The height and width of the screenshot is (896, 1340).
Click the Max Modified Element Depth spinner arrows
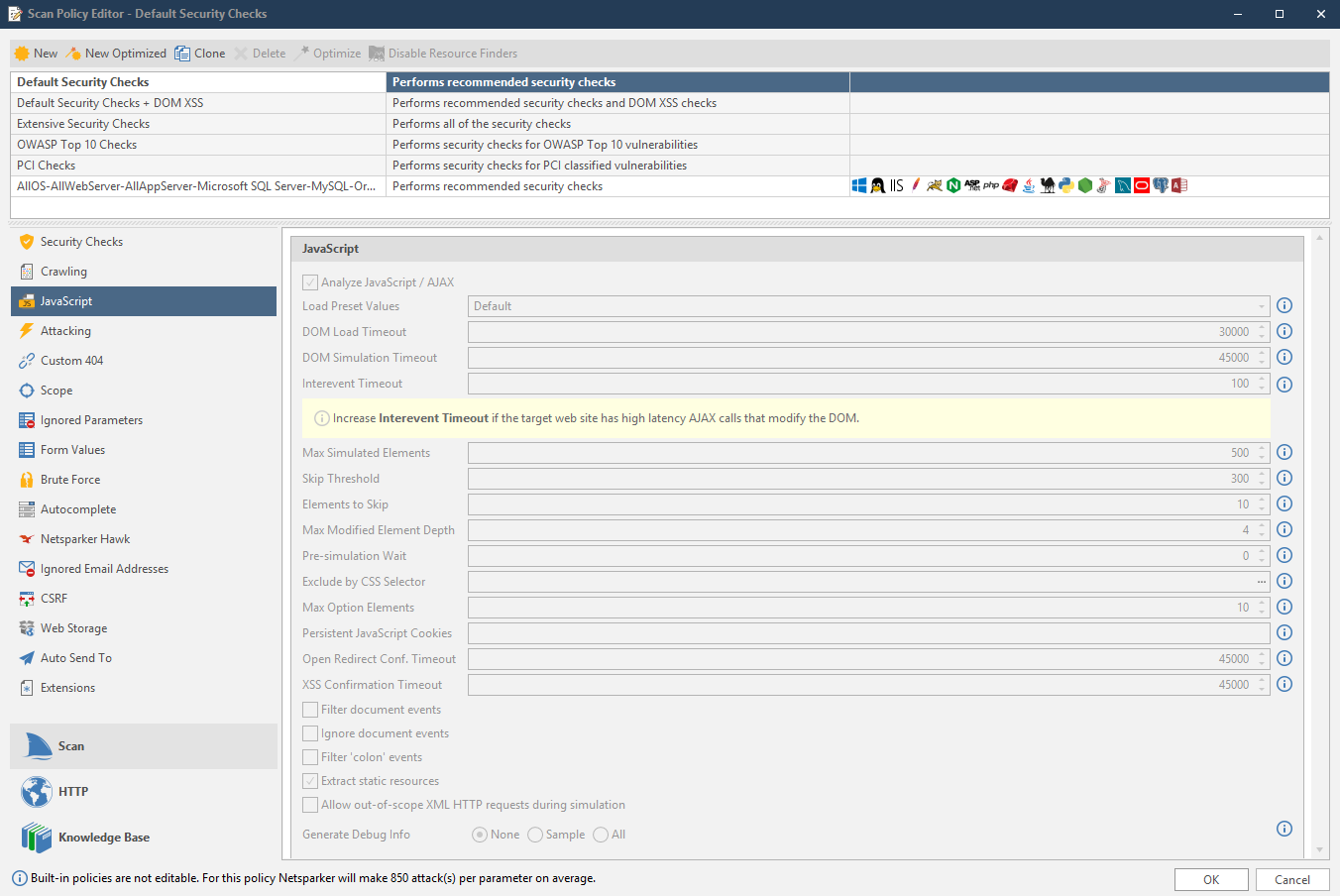click(1262, 530)
